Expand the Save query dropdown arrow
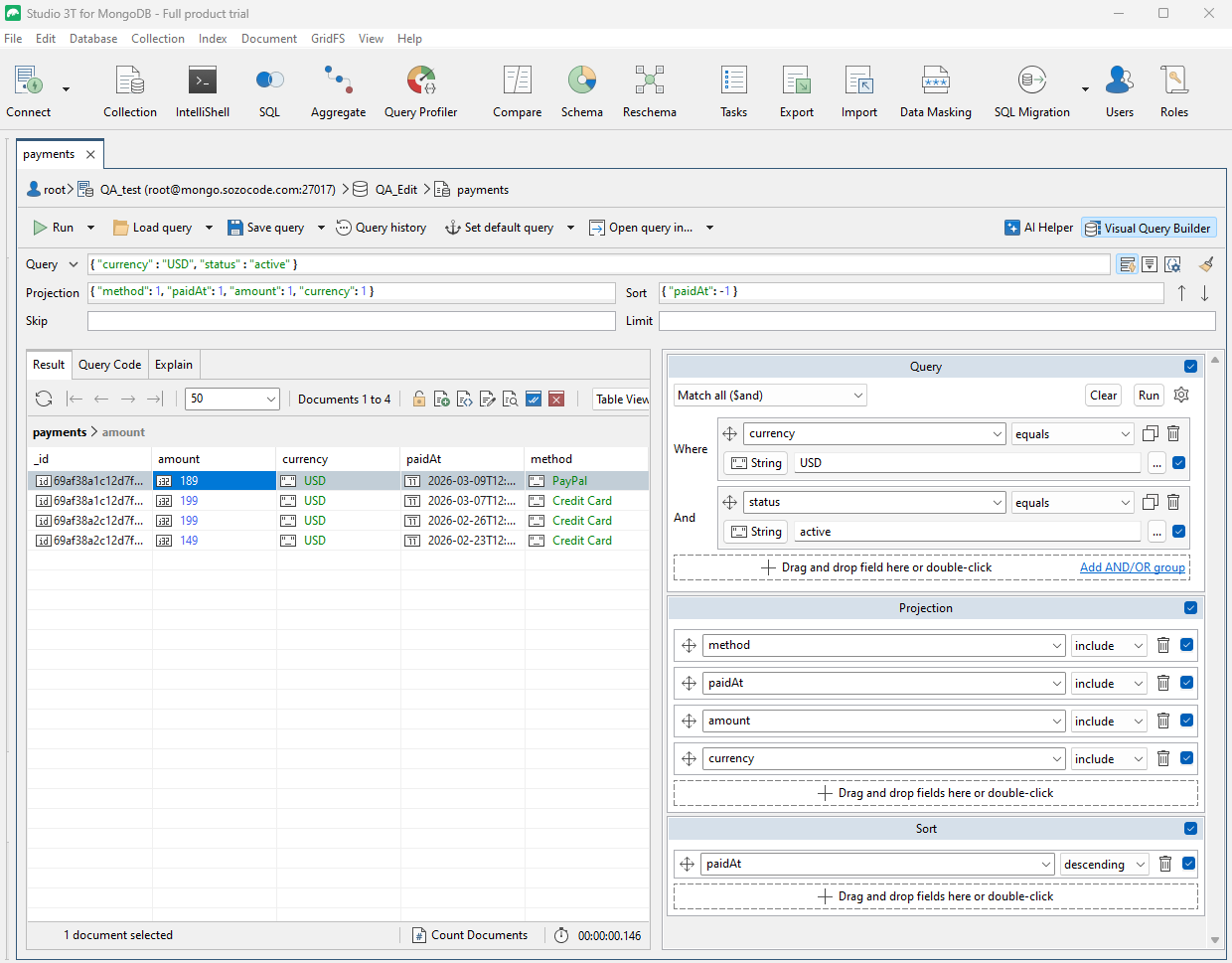Viewport: 1232px width, 963px height. (x=321, y=228)
